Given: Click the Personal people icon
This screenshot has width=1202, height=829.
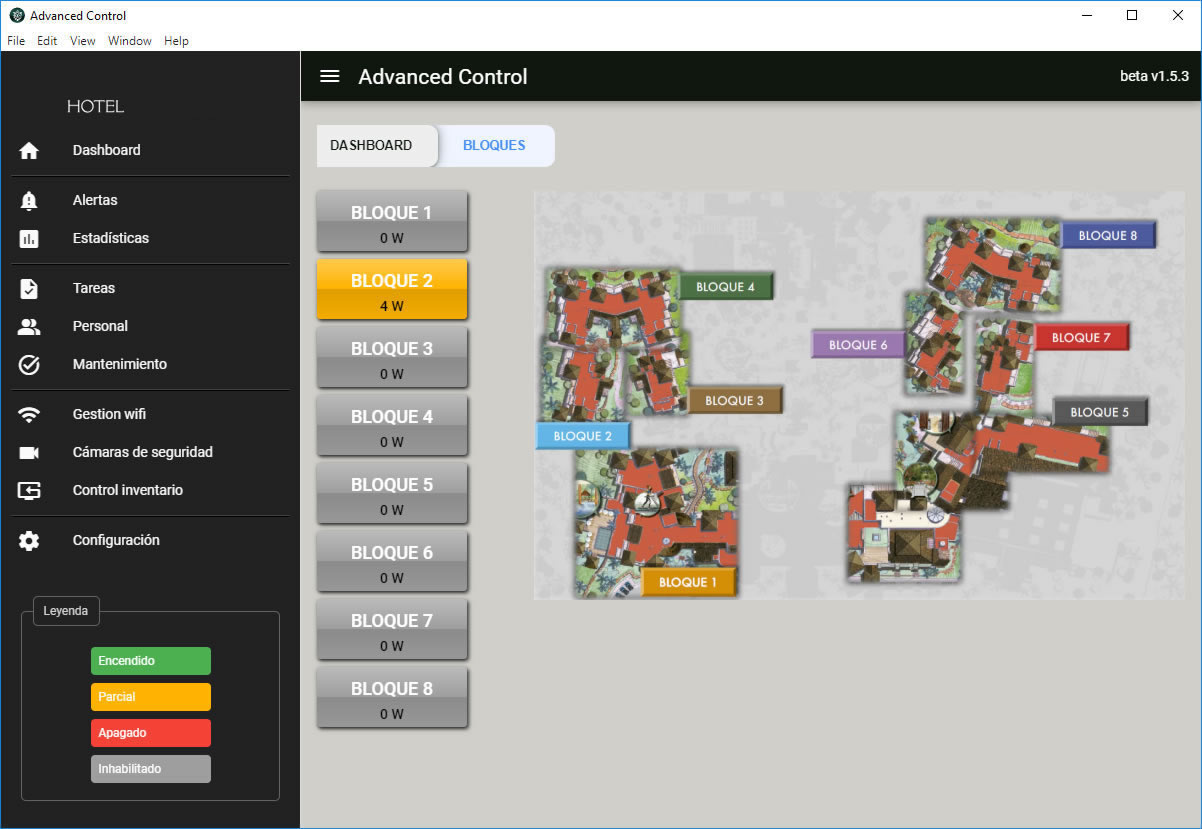Looking at the screenshot, I should (x=29, y=327).
